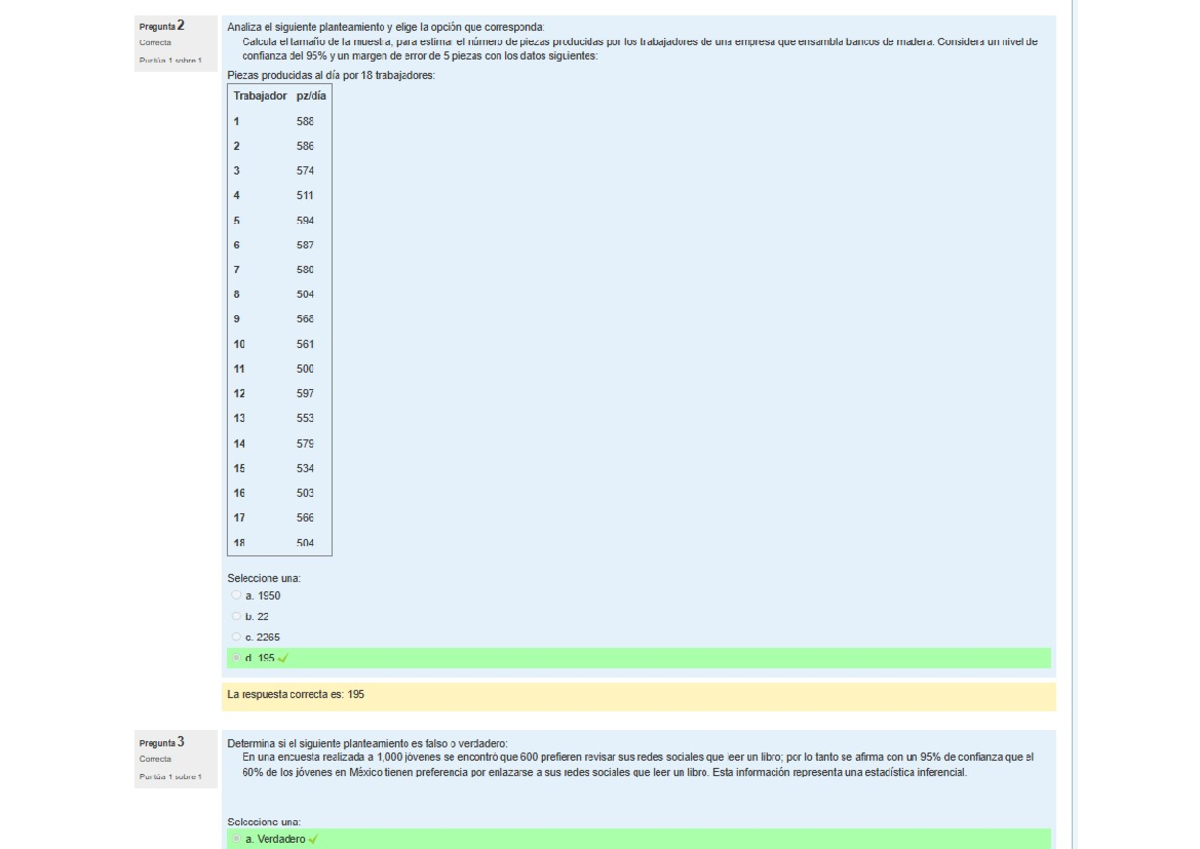
Task: Click the Pregunta 2 heading
Action: click(161, 26)
